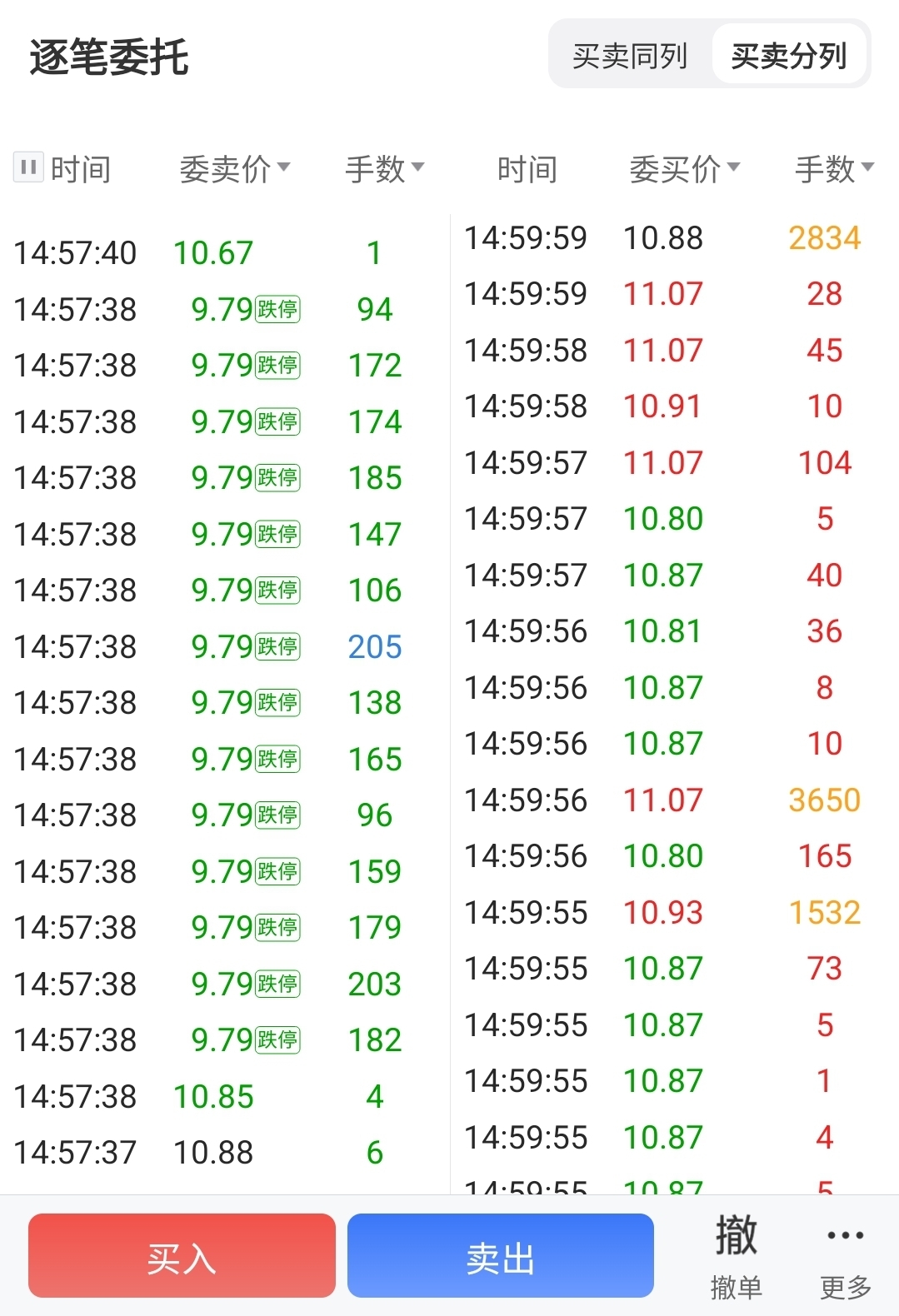Tap the buy-side 时间 column header

527,169
